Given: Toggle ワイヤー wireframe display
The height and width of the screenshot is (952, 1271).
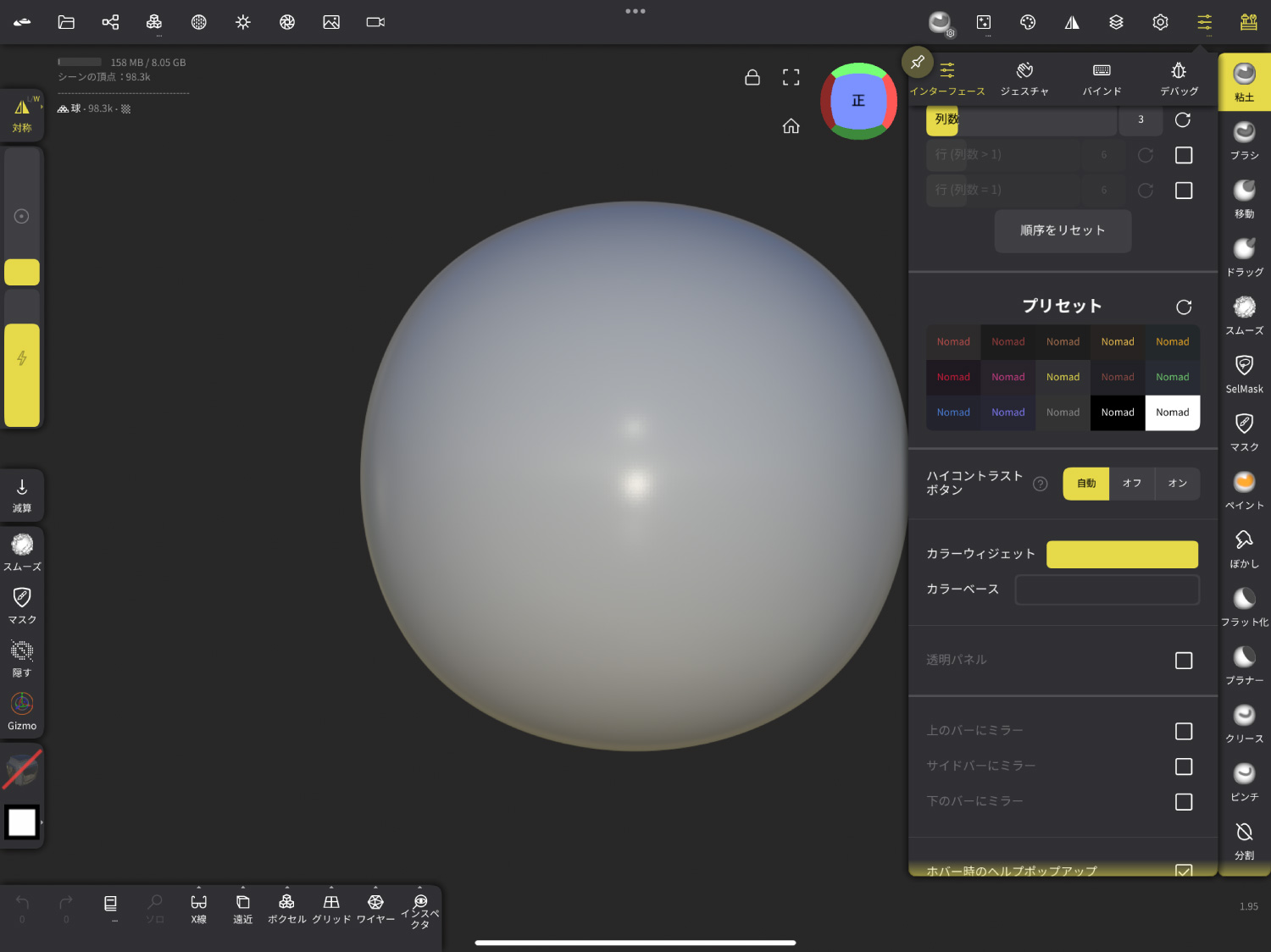Looking at the screenshot, I should tap(375, 908).
